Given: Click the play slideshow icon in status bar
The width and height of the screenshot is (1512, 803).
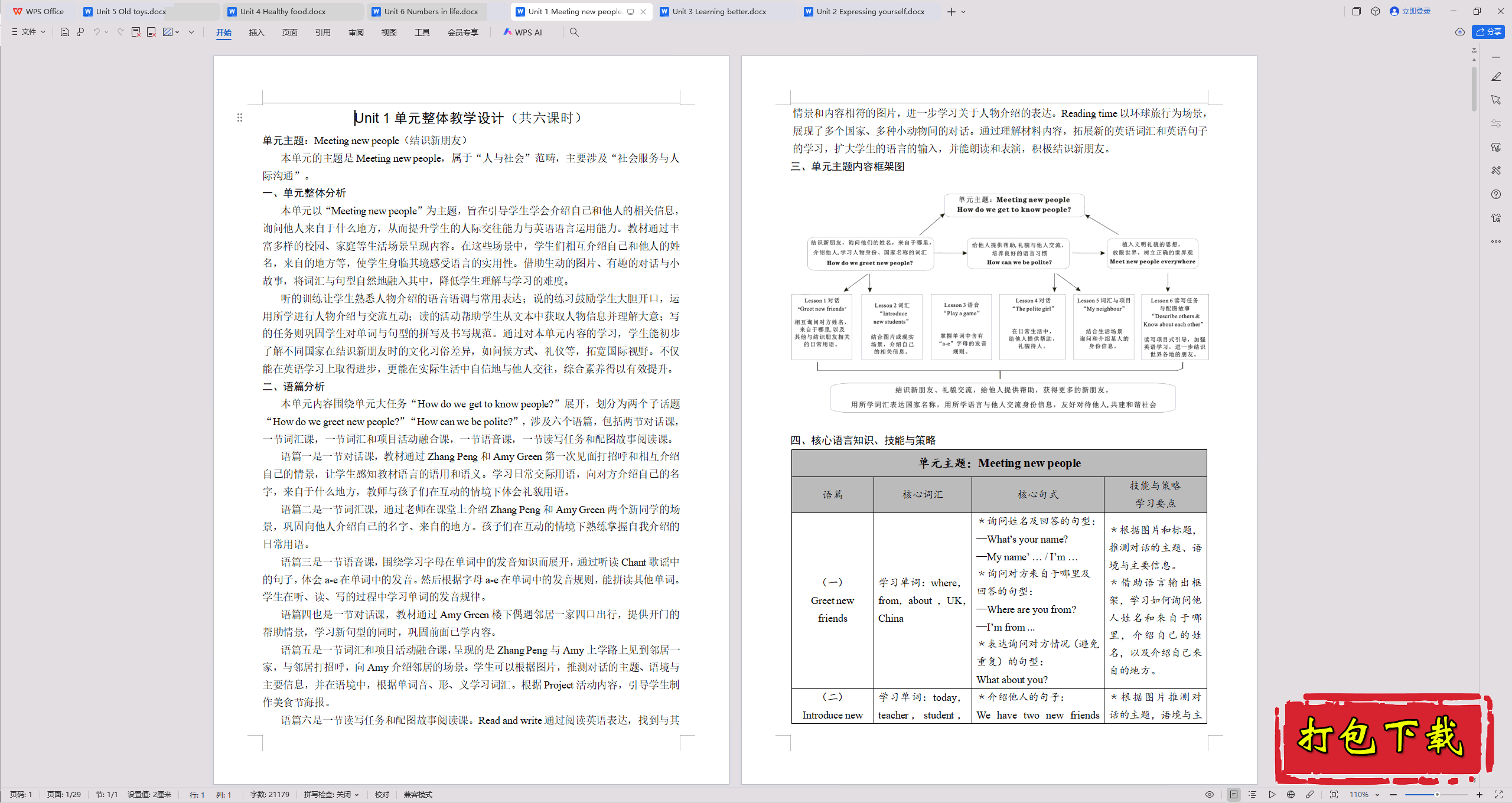Looking at the screenshot, I should (x=1272, y=795).
